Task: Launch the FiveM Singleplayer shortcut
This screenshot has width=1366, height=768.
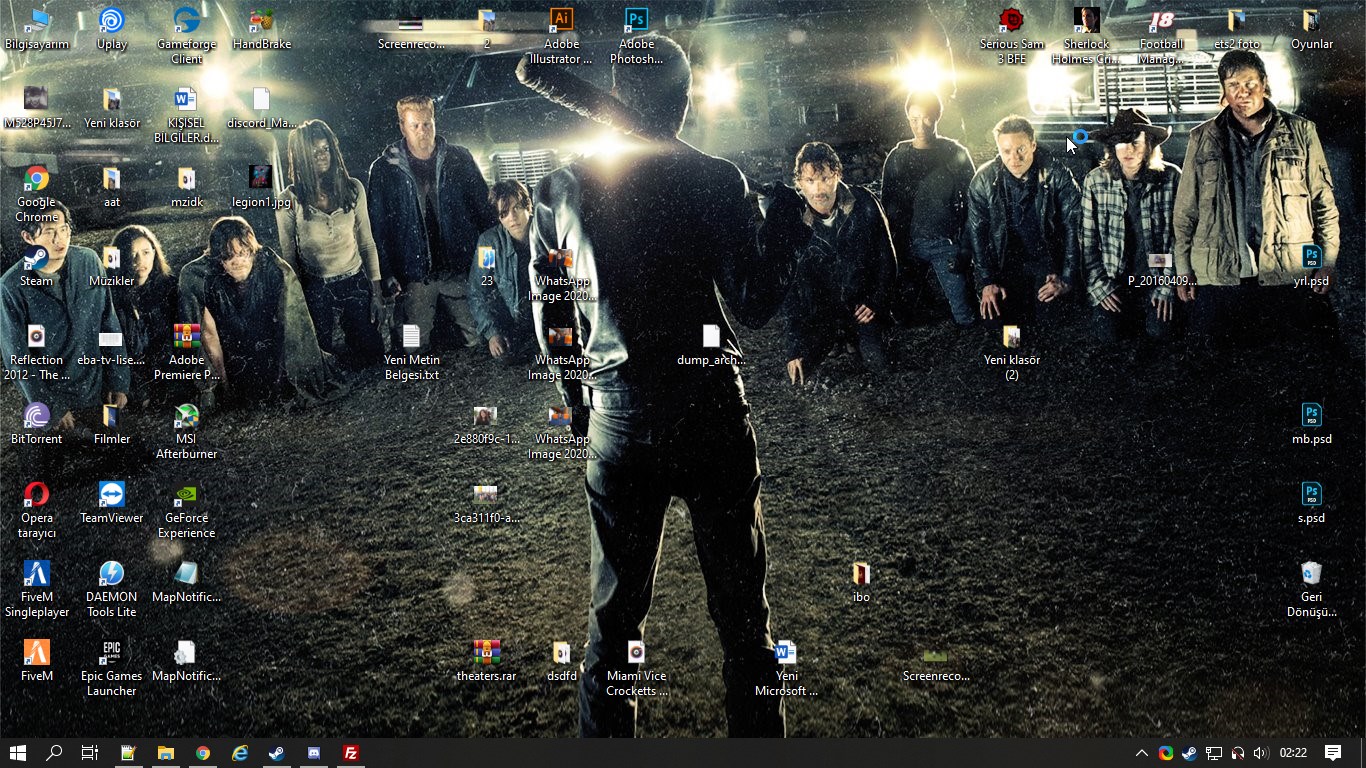Action: click(37, 589)
